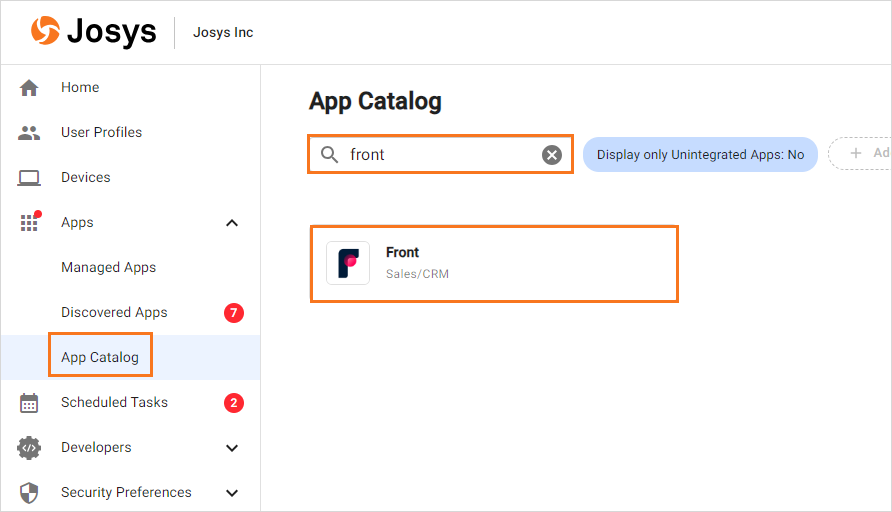Click the search magnifier icon
892x512 pixels.
pyautogui.click(x=329, y=154)
